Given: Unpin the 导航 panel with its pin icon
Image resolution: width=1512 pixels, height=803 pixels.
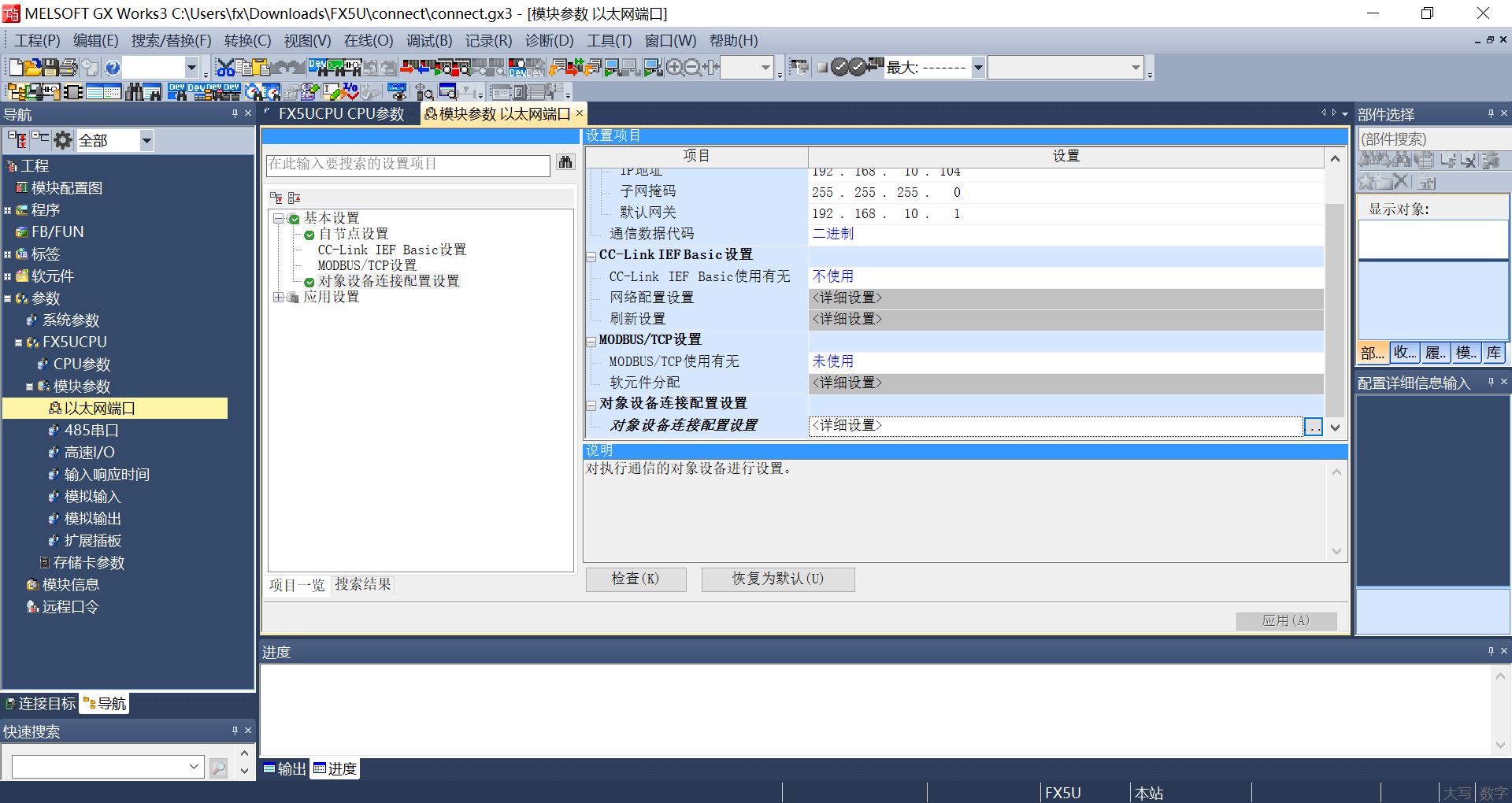Looking at the screenshot, I should [235, 114].
